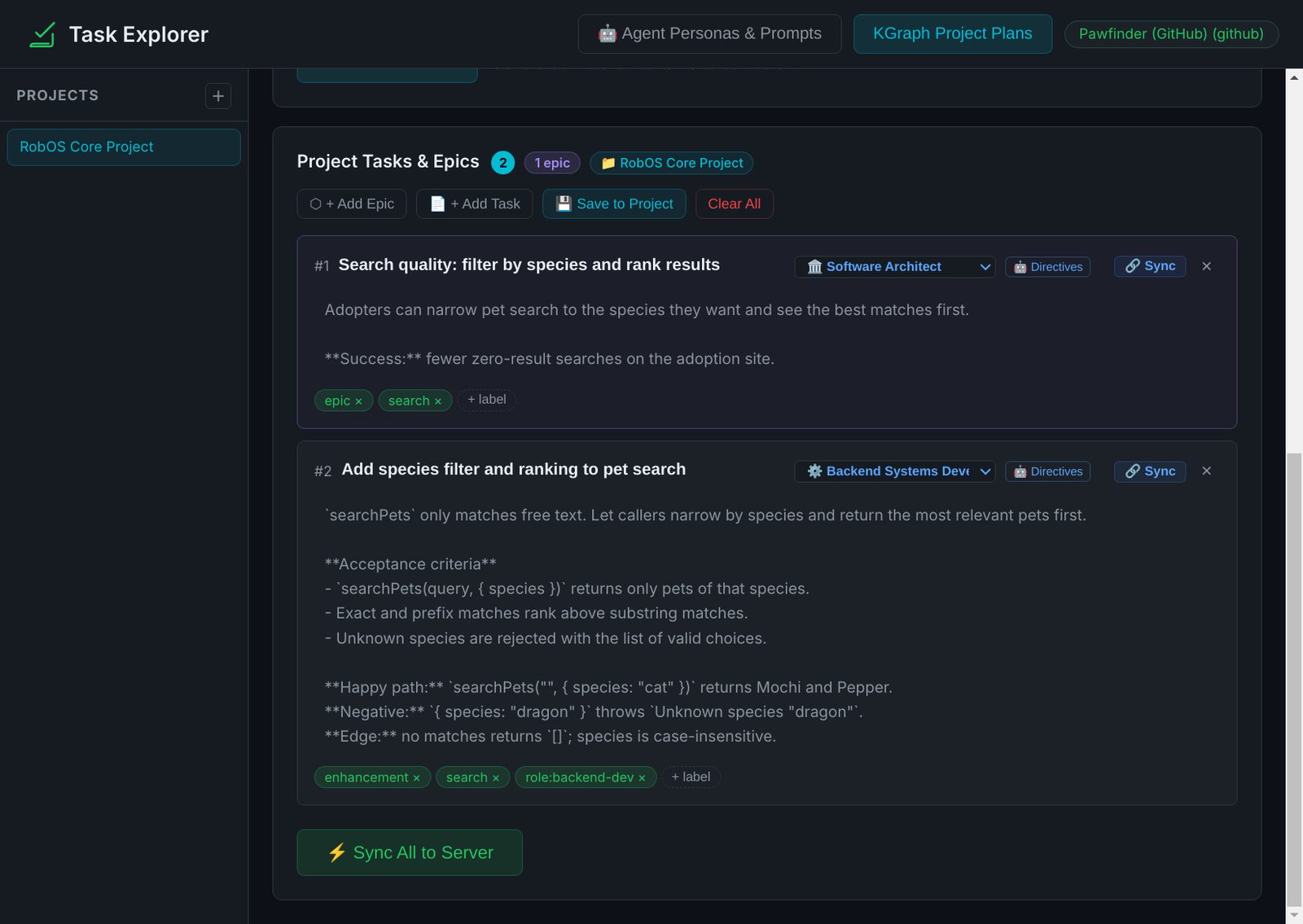
Task: Click the Add Epic button
Action: point(352,204)
